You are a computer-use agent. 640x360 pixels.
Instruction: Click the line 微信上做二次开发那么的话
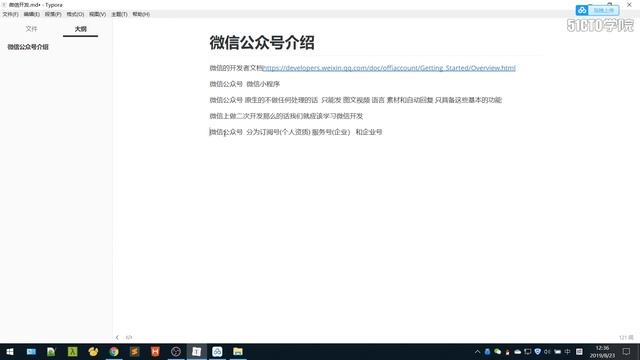click(x=286, y=116)
